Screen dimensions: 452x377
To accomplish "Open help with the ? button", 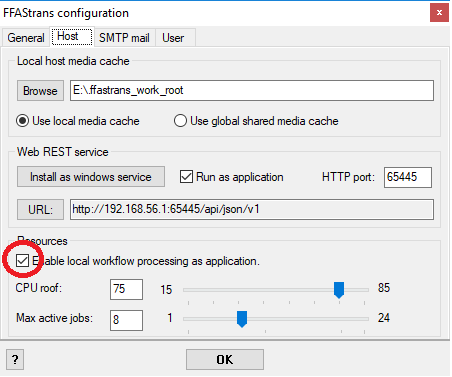I will click(15, 359).
